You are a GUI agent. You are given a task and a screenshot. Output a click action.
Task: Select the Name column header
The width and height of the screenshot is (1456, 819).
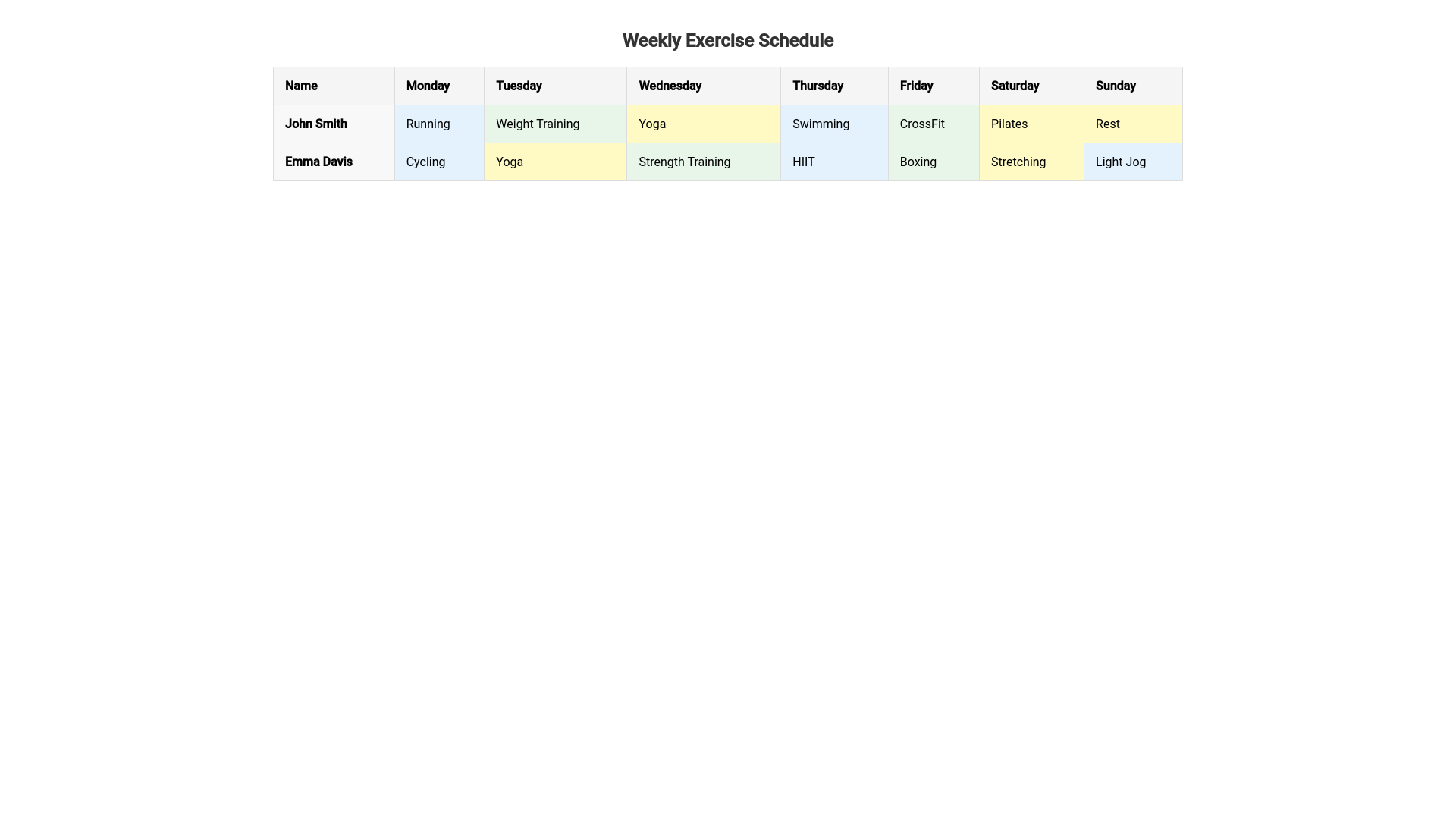[x=334, y=86]
